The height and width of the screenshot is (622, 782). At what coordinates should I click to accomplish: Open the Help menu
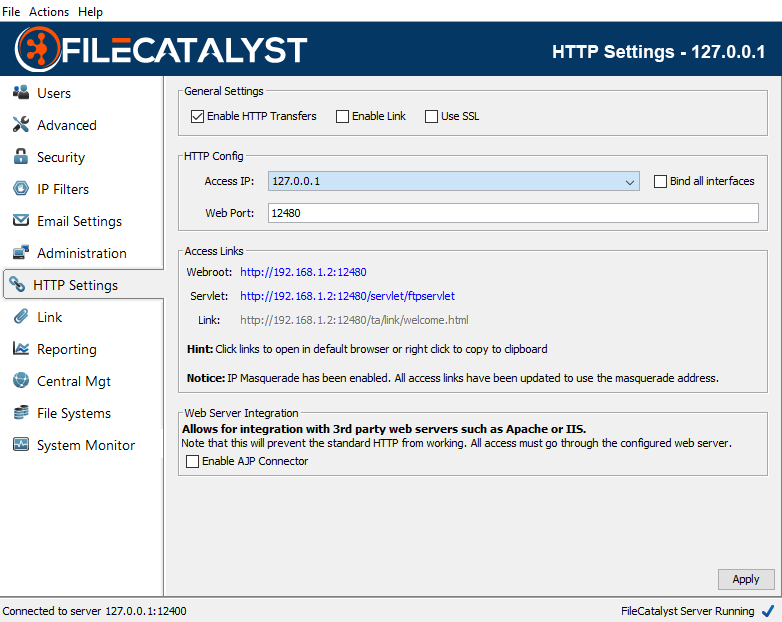90,11
